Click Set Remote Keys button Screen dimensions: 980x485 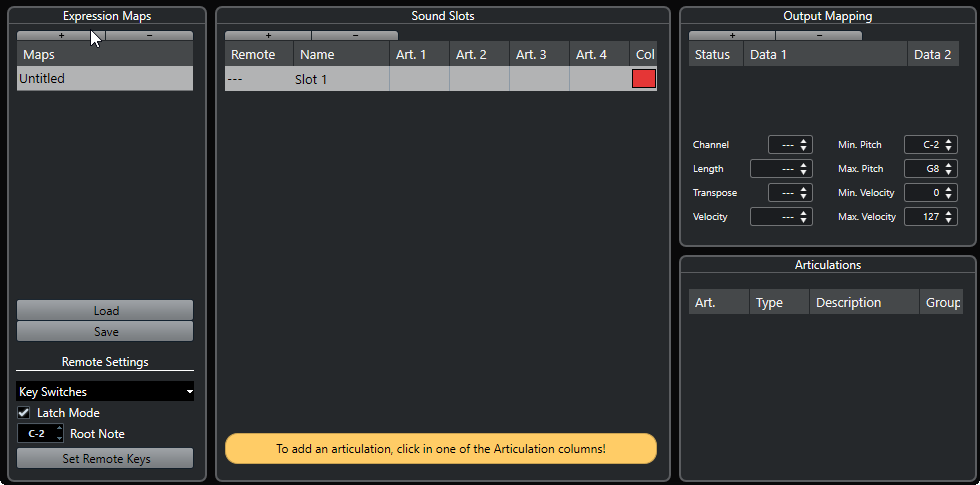105,459
